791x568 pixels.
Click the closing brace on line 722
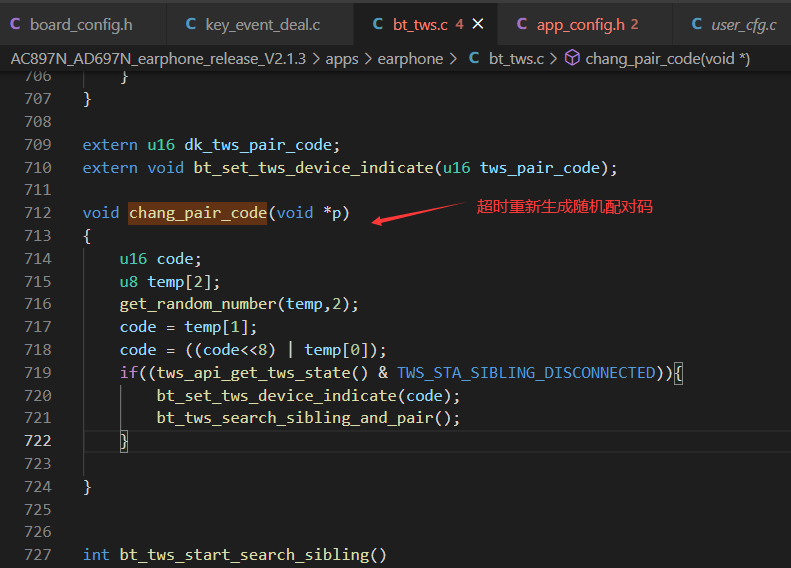124,441
